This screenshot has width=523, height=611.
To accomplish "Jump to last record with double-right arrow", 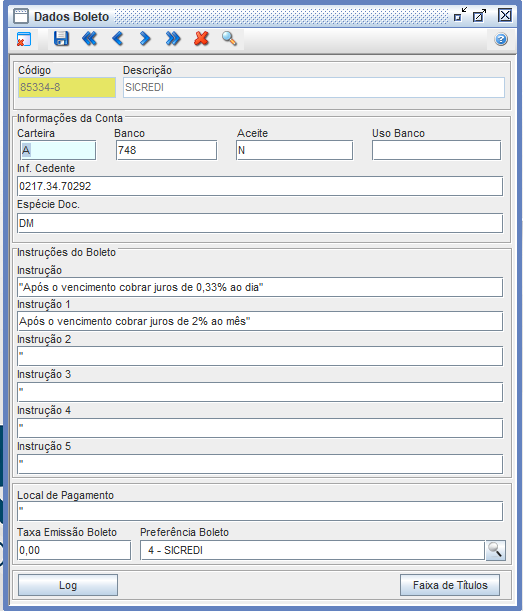I will coord(173,39).
